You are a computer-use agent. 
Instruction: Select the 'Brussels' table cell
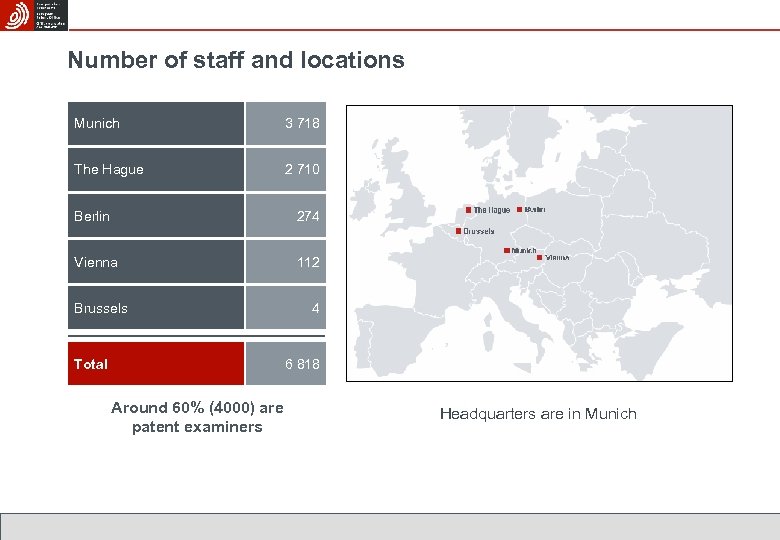tap(156, 307)
